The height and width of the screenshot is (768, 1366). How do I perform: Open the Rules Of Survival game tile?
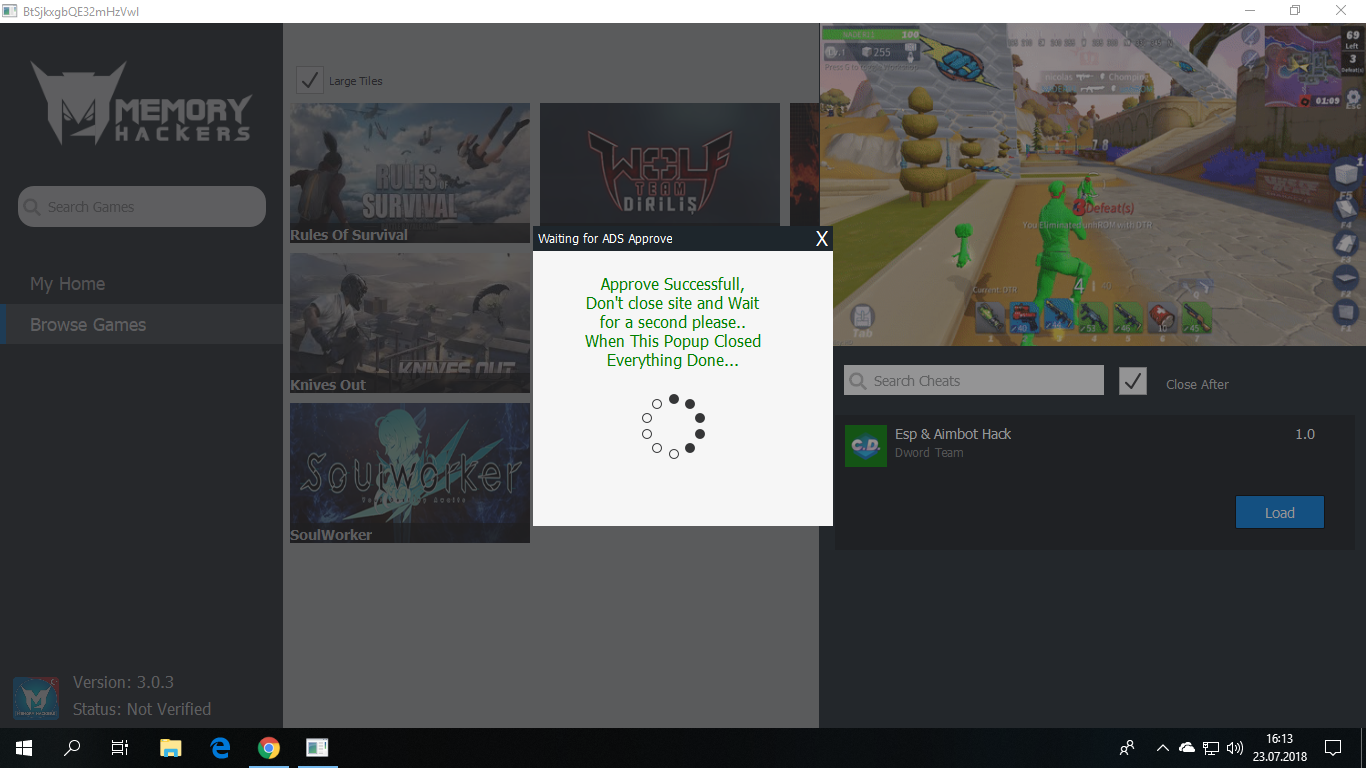(410, 173)
